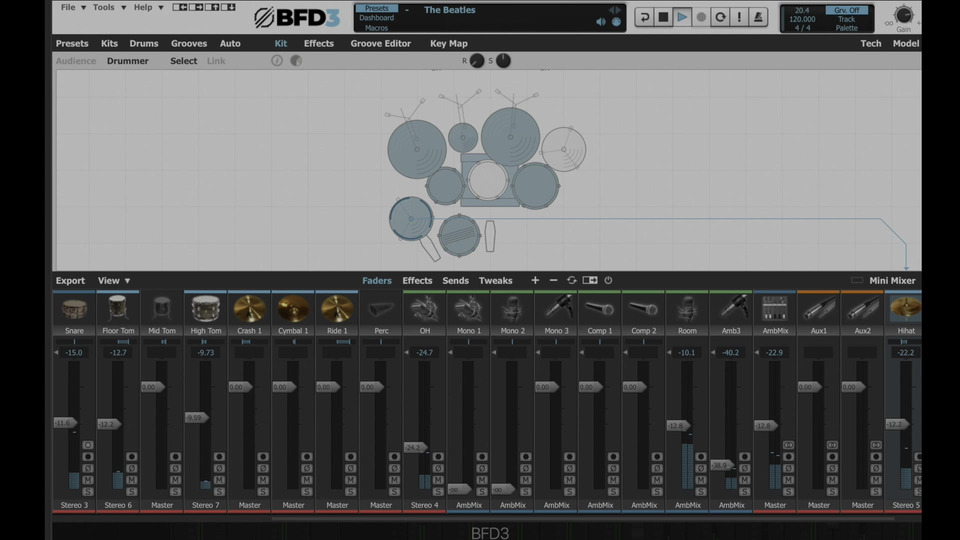Click the preset audition speaker icon
The height and width of the screenshot is (540, 960).
point(601,22)
